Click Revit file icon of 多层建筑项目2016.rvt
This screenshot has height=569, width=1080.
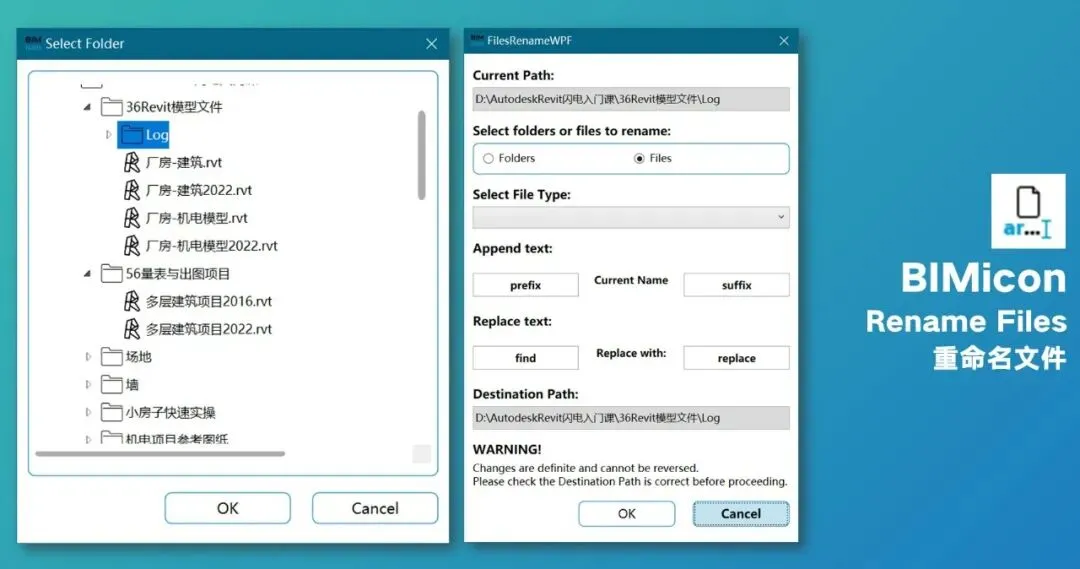132,302
